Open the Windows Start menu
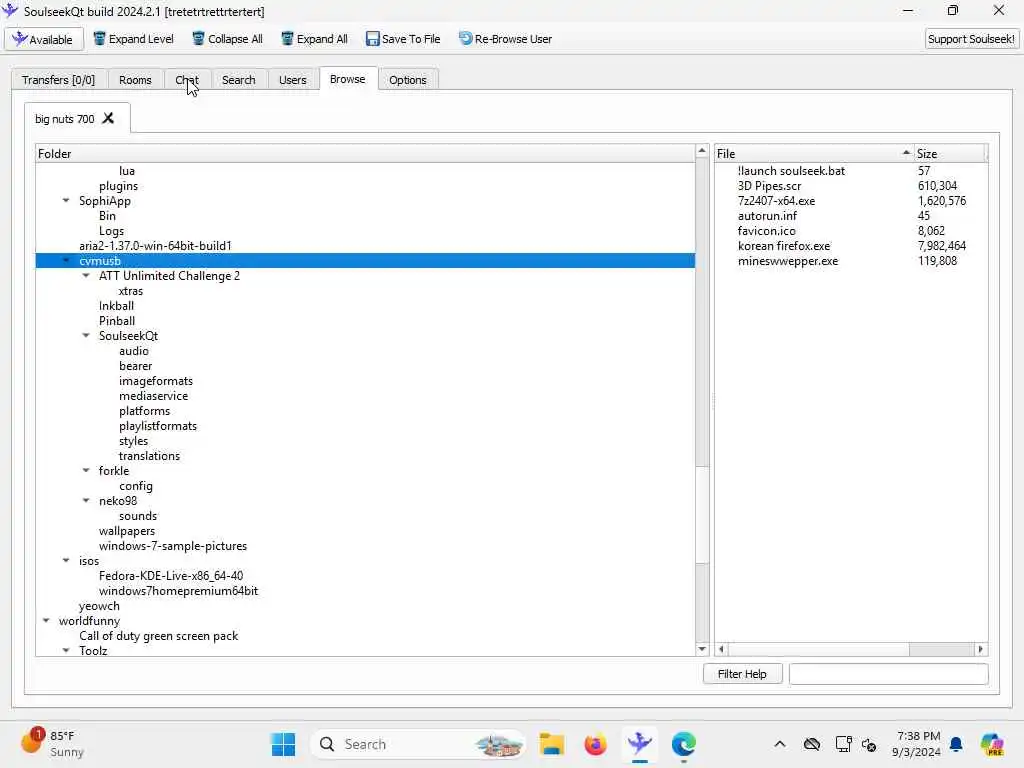The image size is (1024, 768). pyautogui.click(x=283, y=744)
